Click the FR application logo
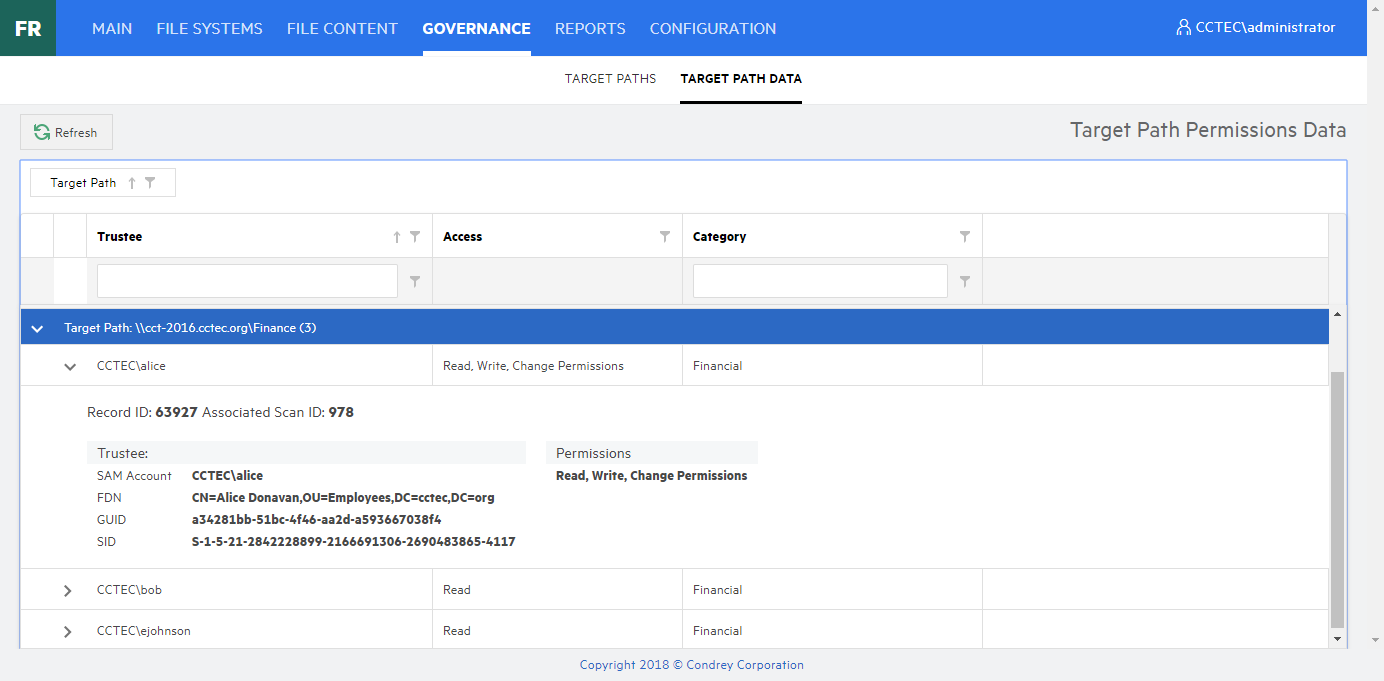 [28, 28]
